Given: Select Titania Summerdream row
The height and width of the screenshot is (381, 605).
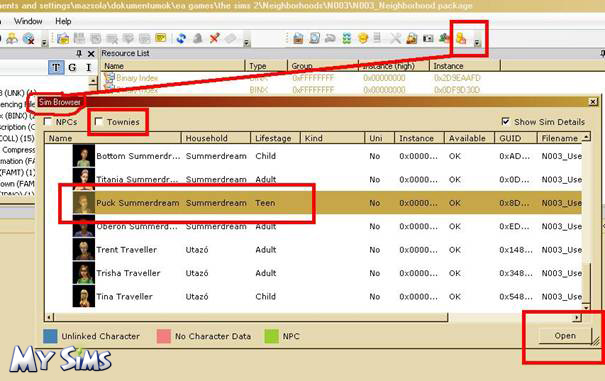Looking at the screenshot, I should [x=313, y=179].
